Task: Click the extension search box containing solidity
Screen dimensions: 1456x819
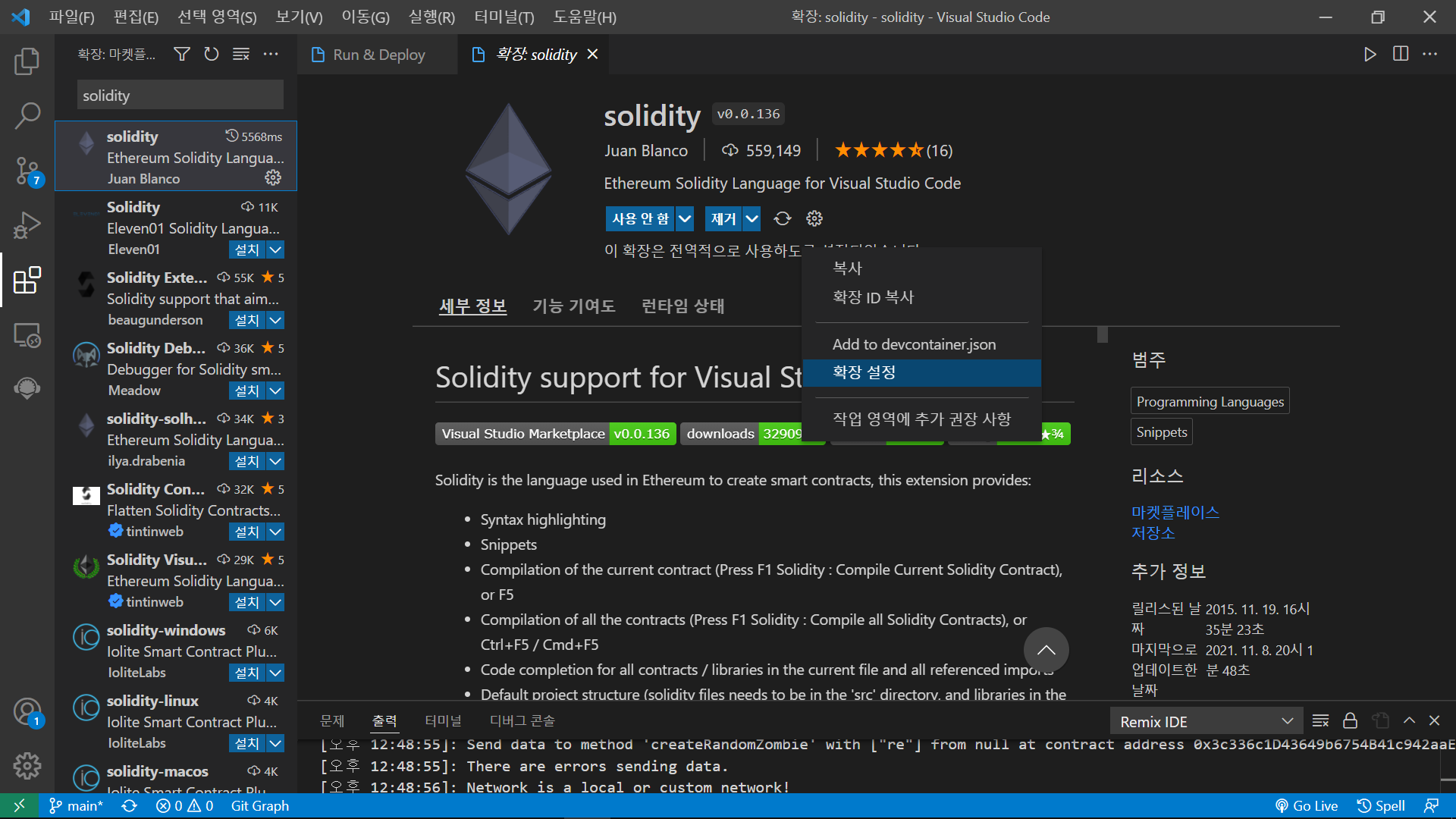Action: point(180,96)
